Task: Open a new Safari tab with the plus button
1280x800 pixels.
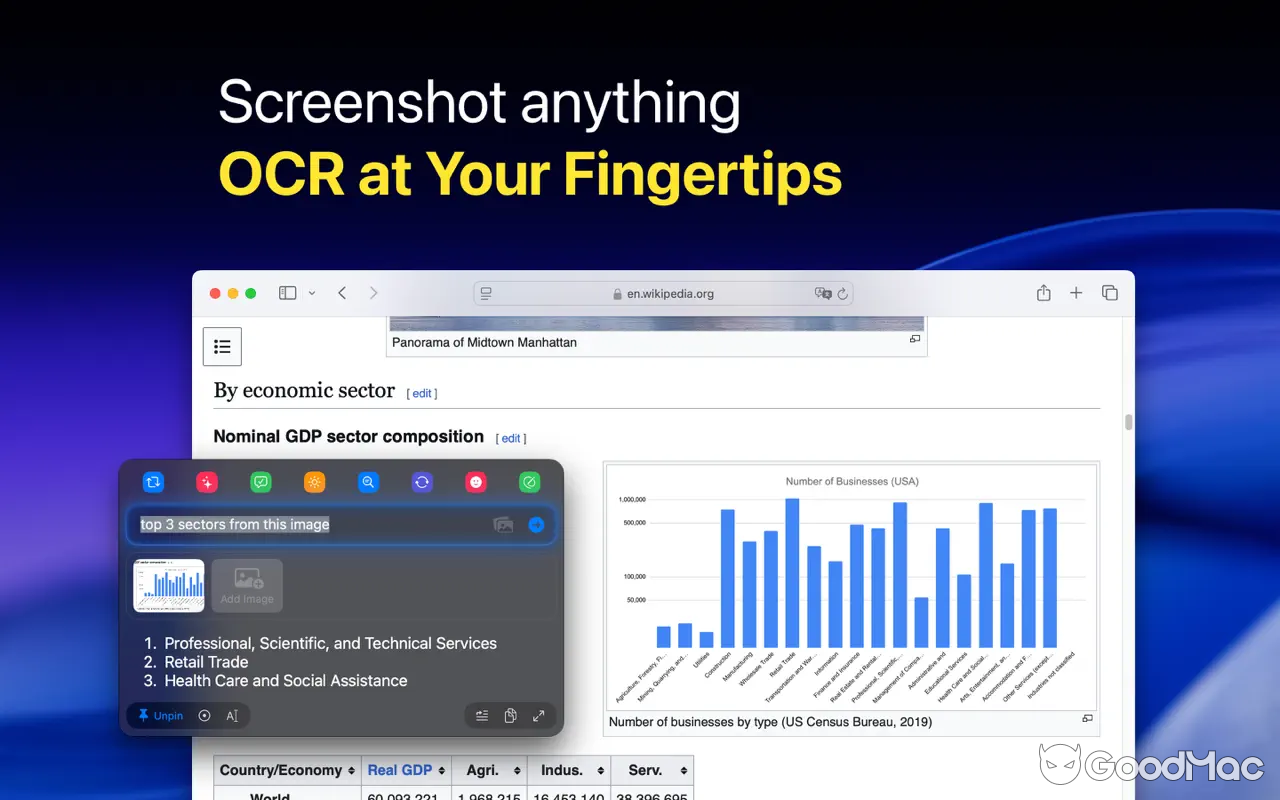Action: tap(1076, 293)
